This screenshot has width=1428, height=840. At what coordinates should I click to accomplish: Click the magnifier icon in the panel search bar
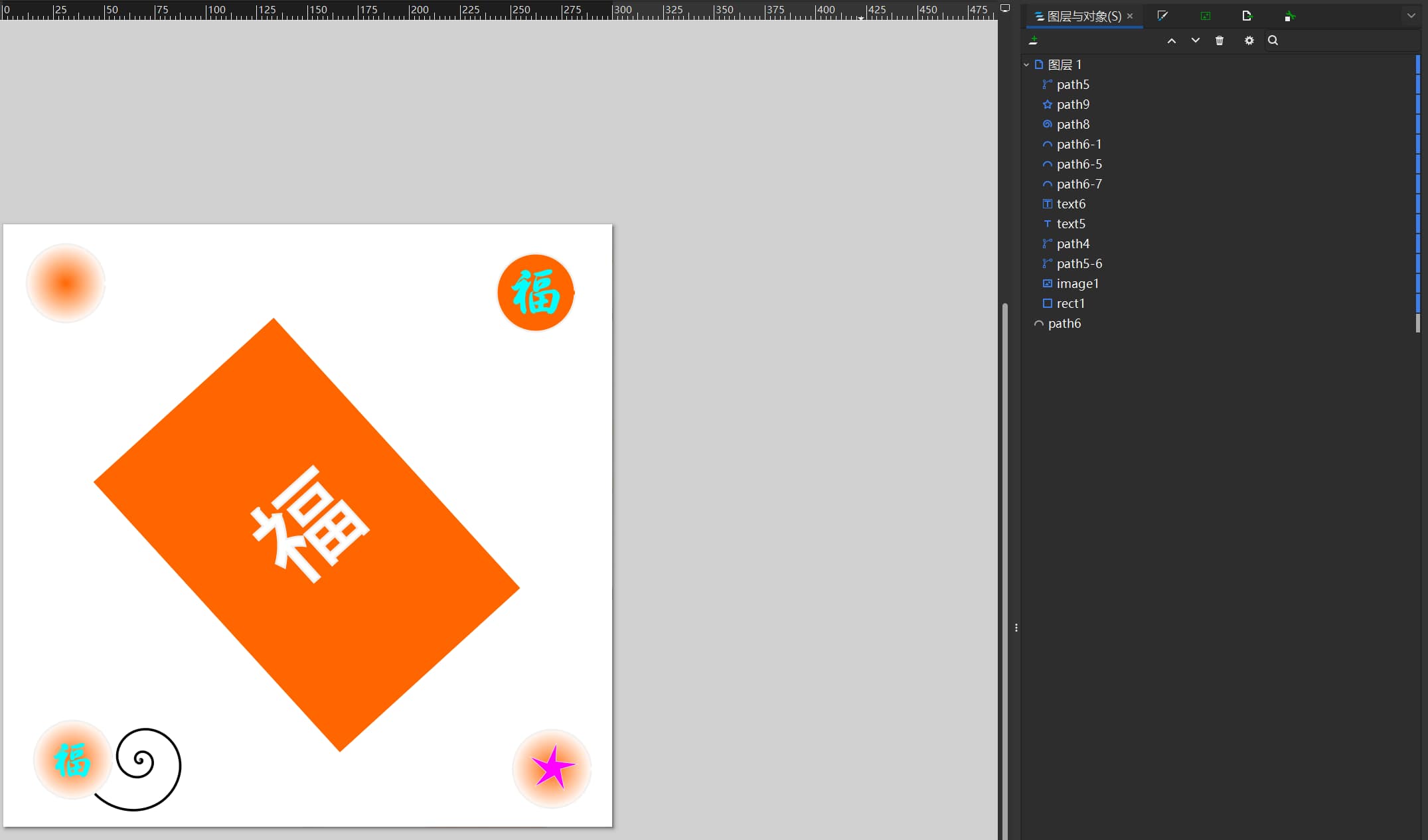[1273, 40]
